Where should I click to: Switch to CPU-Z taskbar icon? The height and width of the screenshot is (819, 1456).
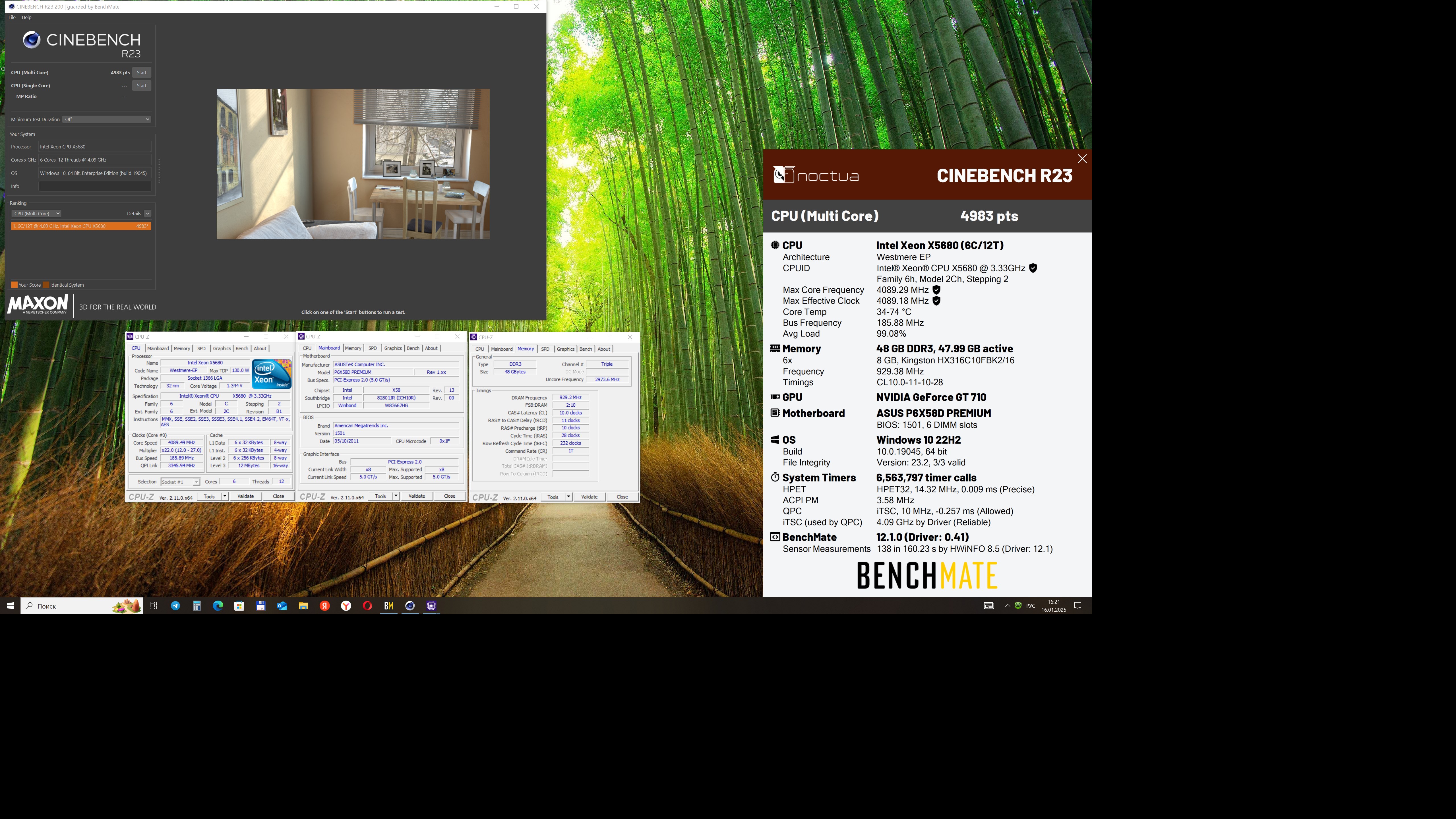point(431,606)
